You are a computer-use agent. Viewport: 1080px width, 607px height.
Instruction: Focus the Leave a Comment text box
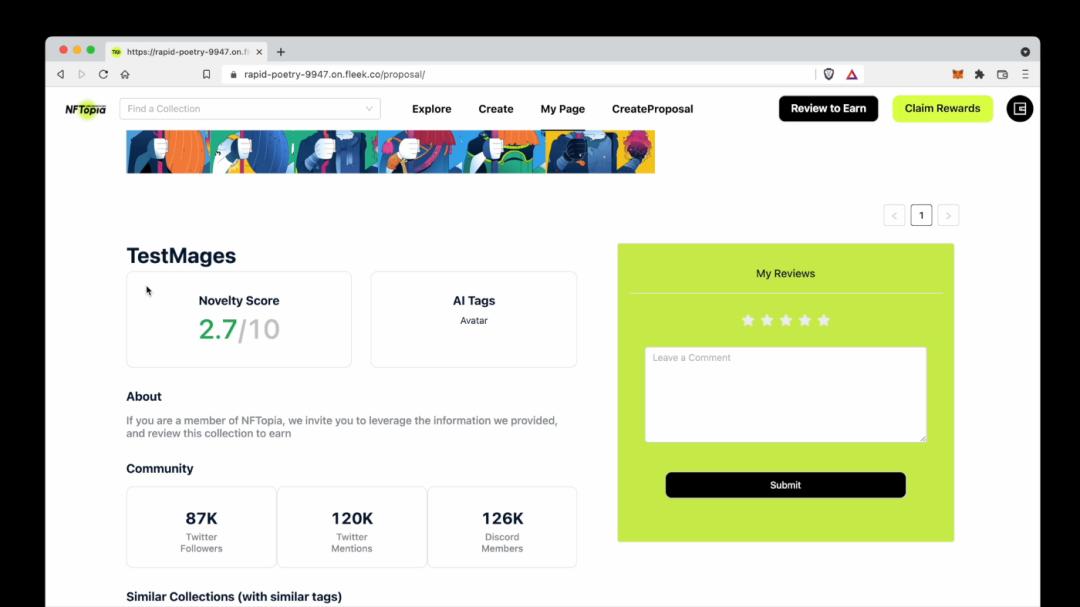[x=785, y=395]
